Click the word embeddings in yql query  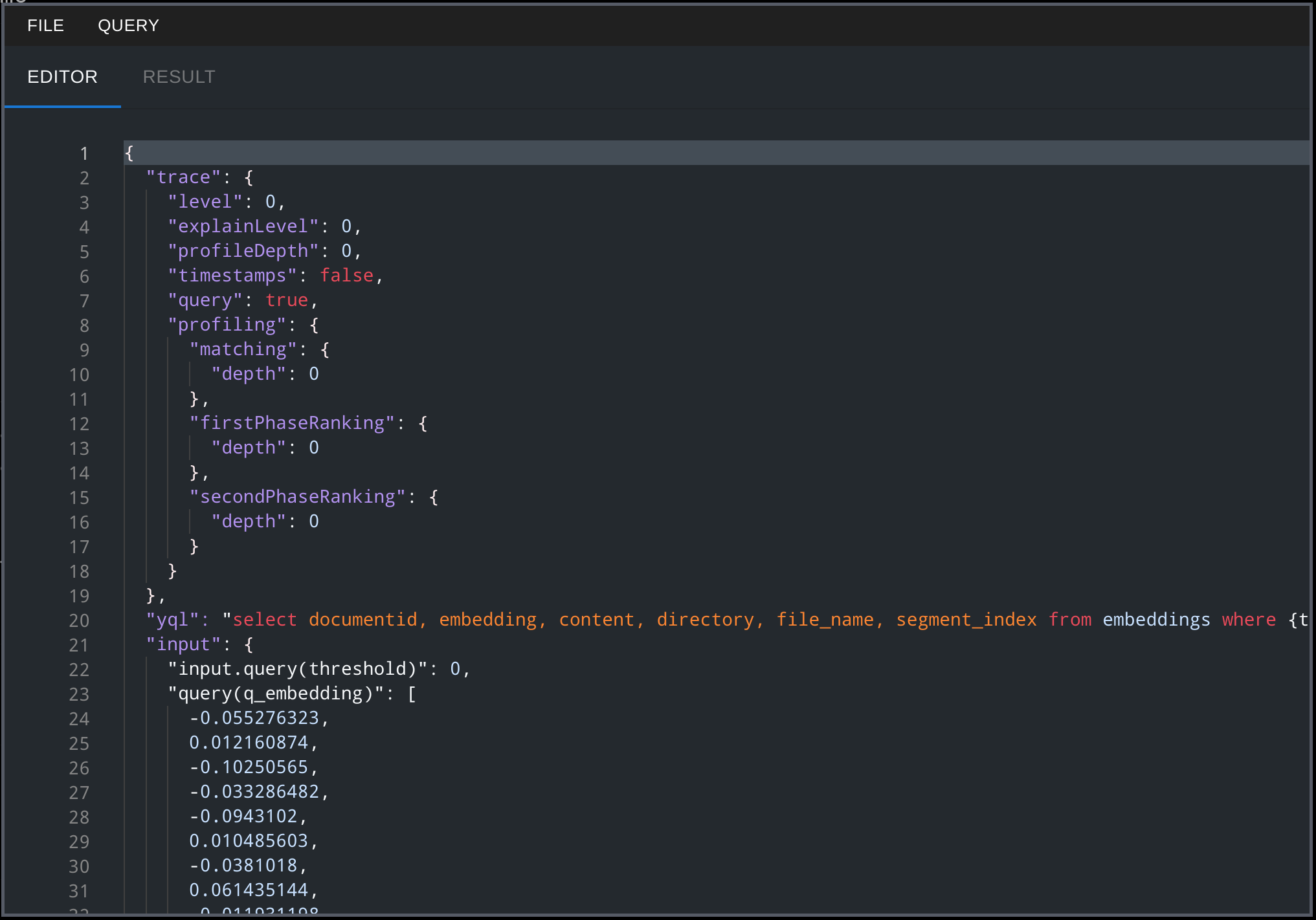(x=1156, y=620)
